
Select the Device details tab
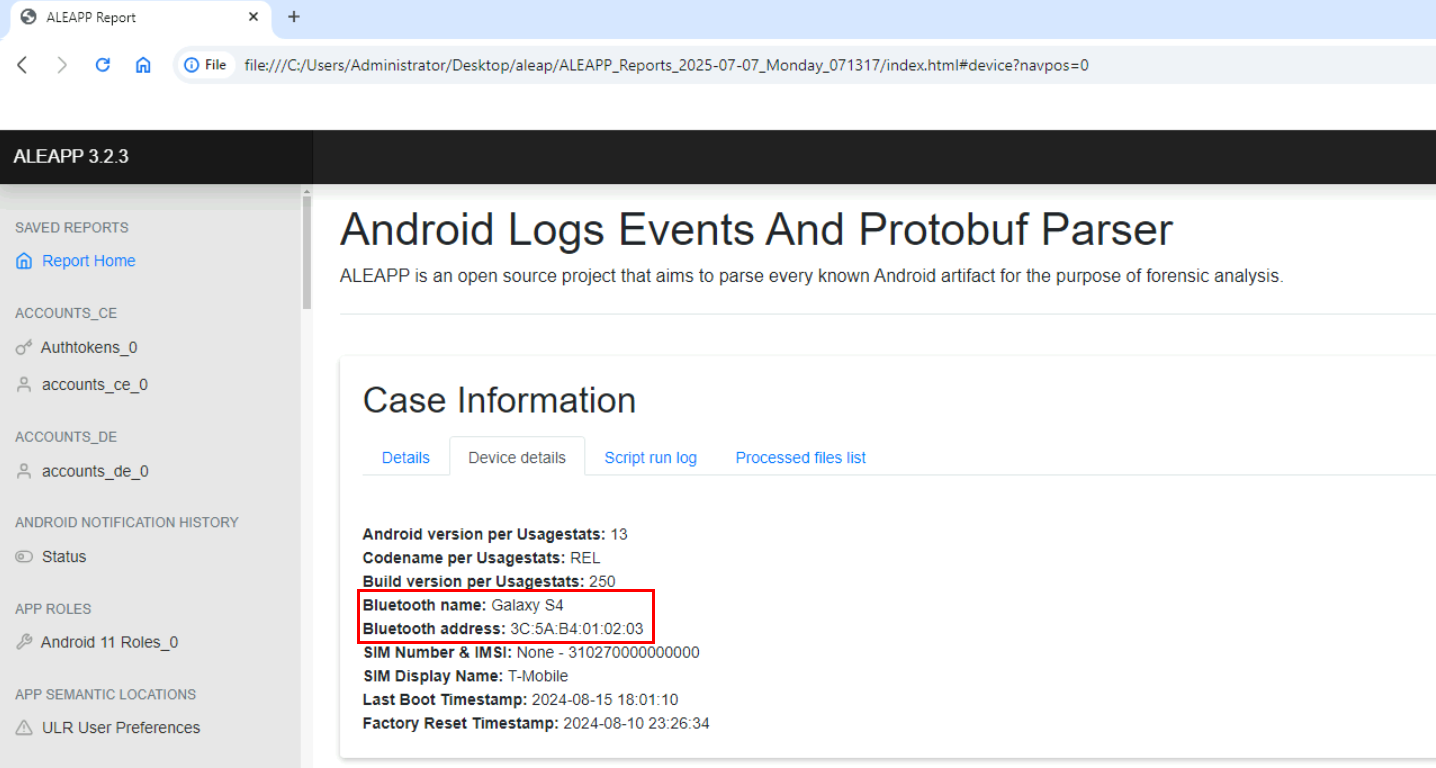click(517, 458)
